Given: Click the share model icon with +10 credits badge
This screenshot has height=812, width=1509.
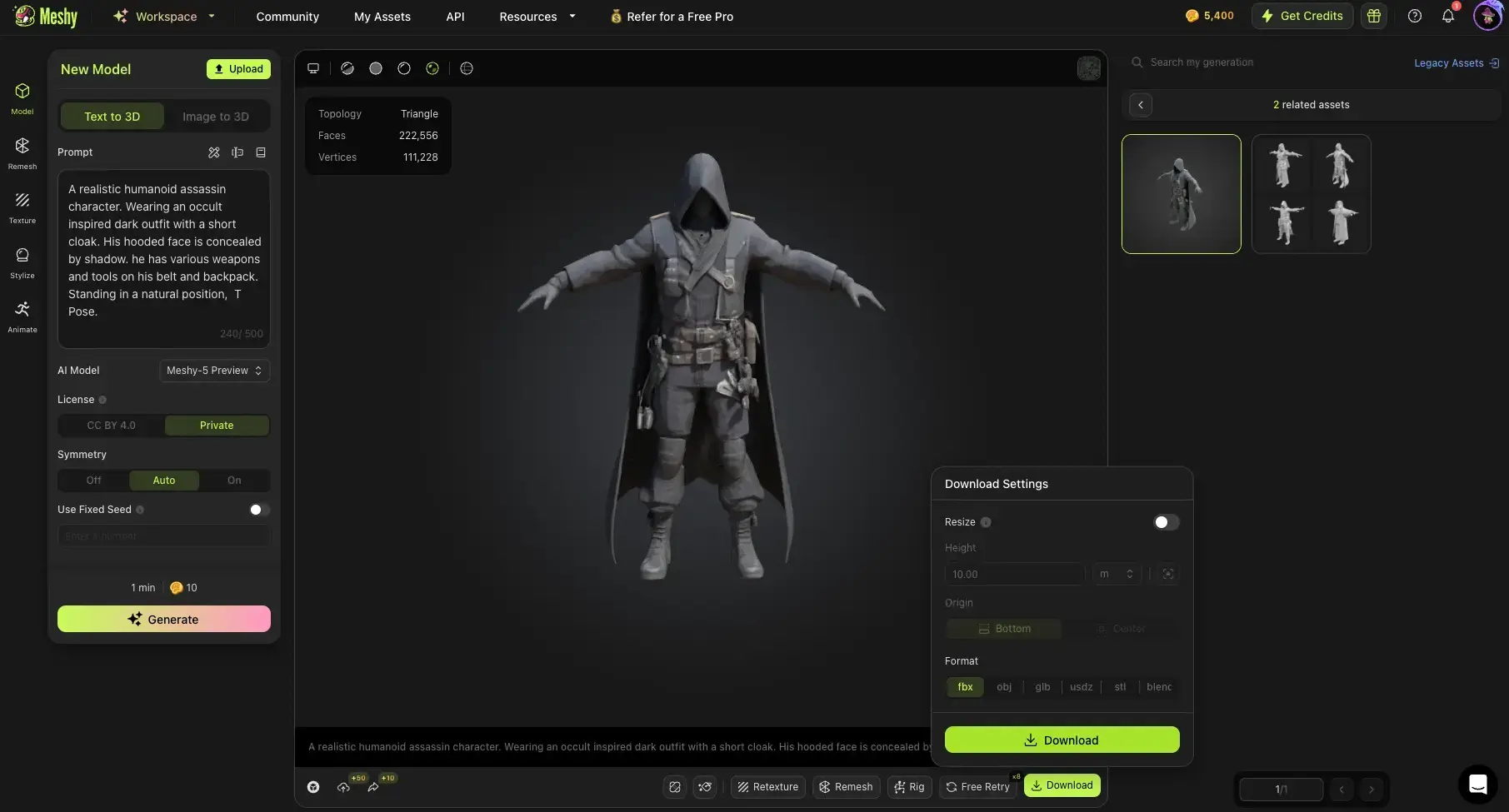Looking at the screenshot, I should (373, 787).
